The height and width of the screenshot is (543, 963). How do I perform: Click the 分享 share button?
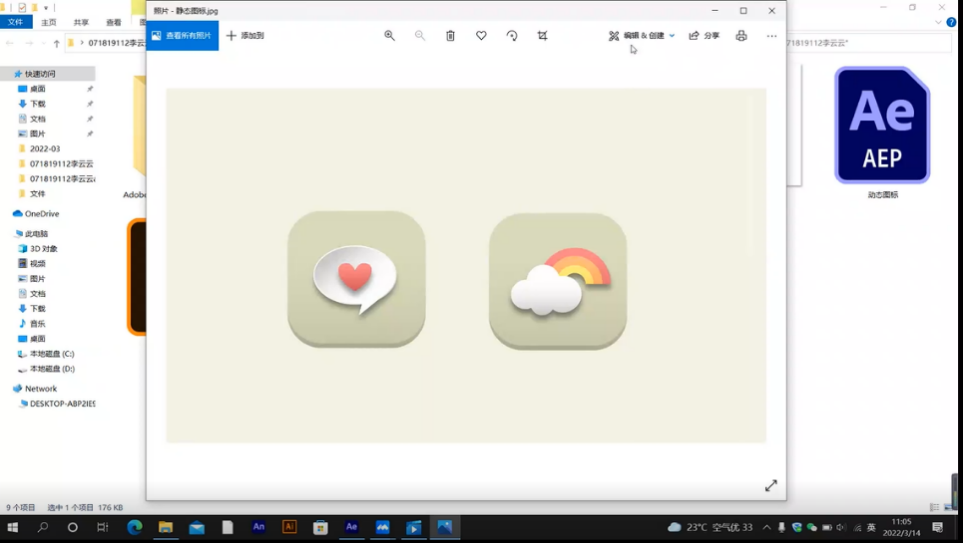pos(704,36)
